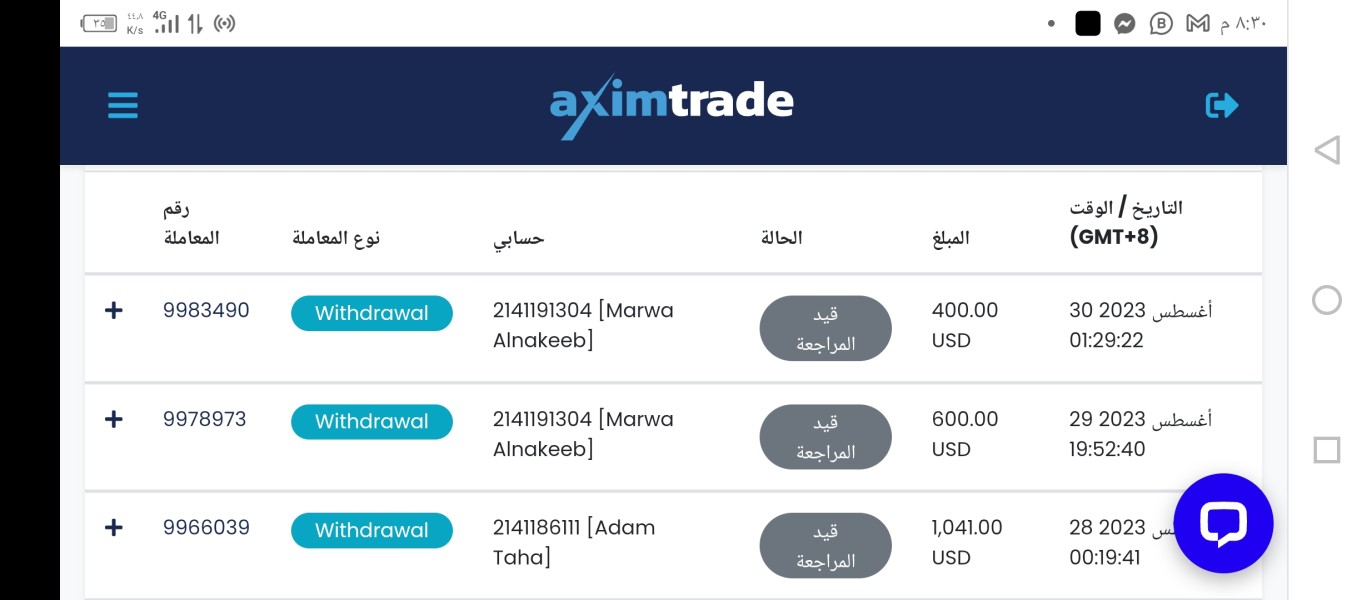The width and height of the screenshot is (1367, 600).
Task: Expand transaction 9966039 row using plus
Action: coord(114,528)
